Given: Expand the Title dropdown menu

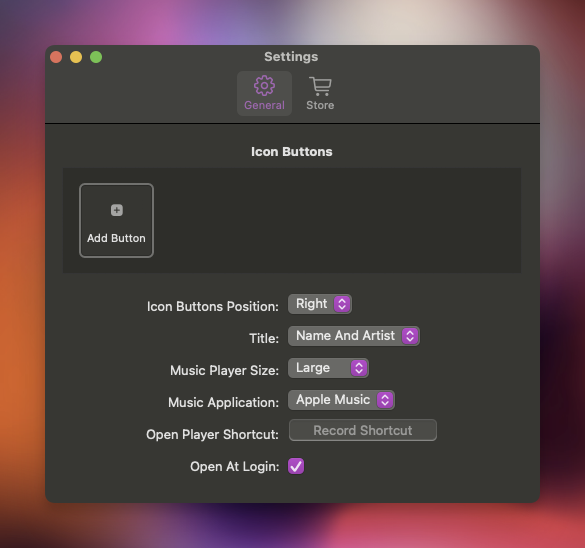Looking at the screenshot, I should (x=354, y=336).
